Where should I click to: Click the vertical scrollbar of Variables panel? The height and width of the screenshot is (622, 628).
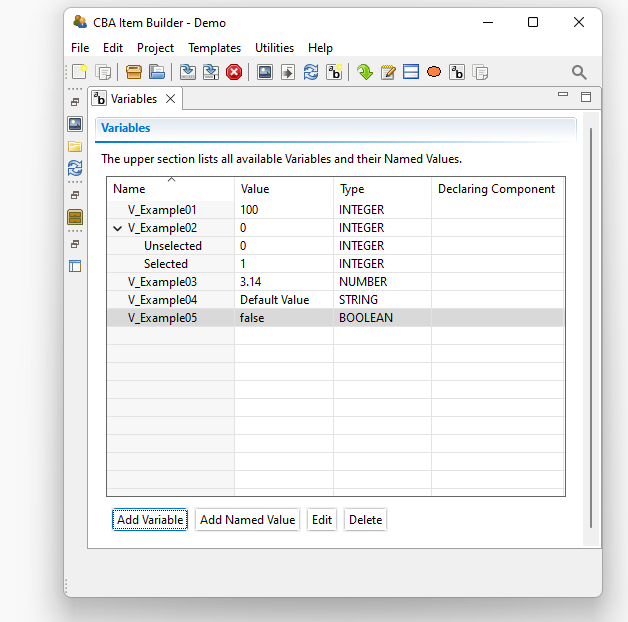592,330
